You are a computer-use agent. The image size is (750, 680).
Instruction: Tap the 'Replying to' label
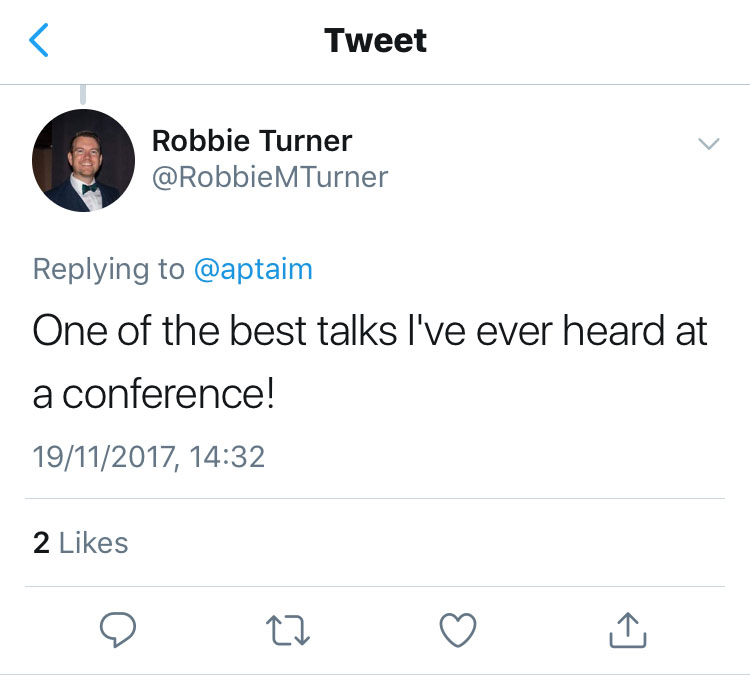(109, 269)
